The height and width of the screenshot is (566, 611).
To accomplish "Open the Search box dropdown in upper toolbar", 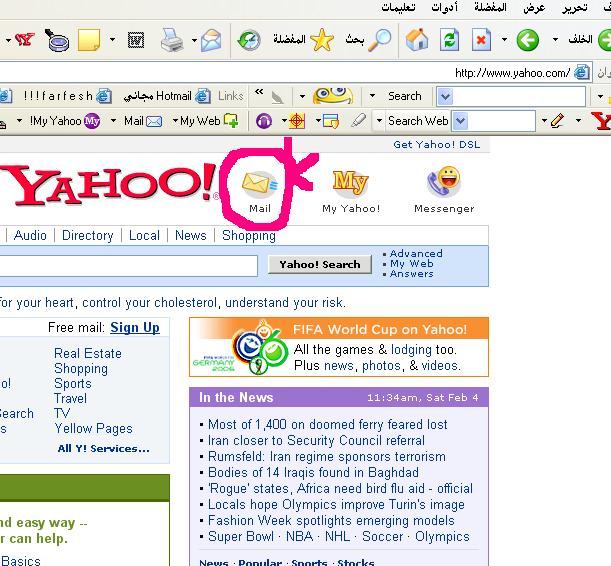I will (445, 96).
